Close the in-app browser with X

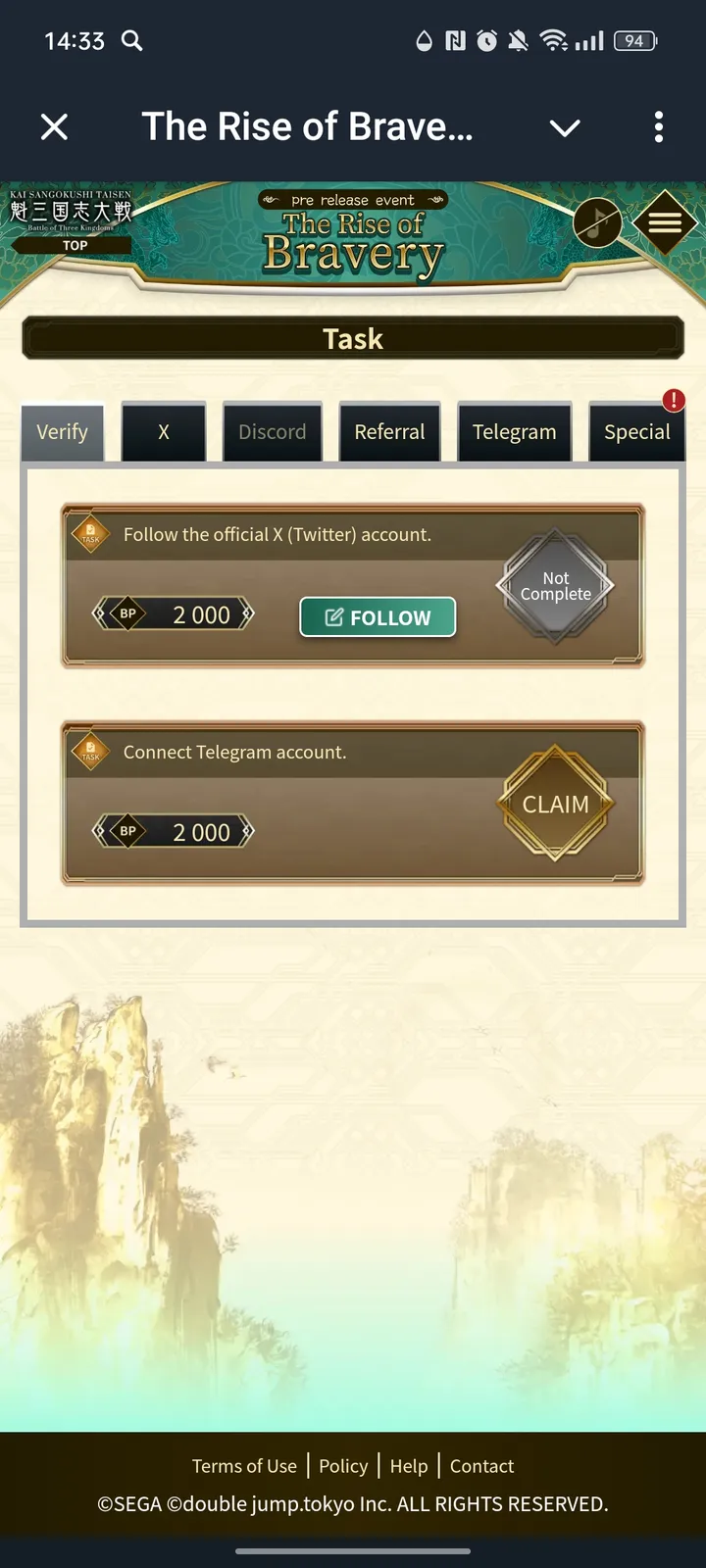(55, 126)
